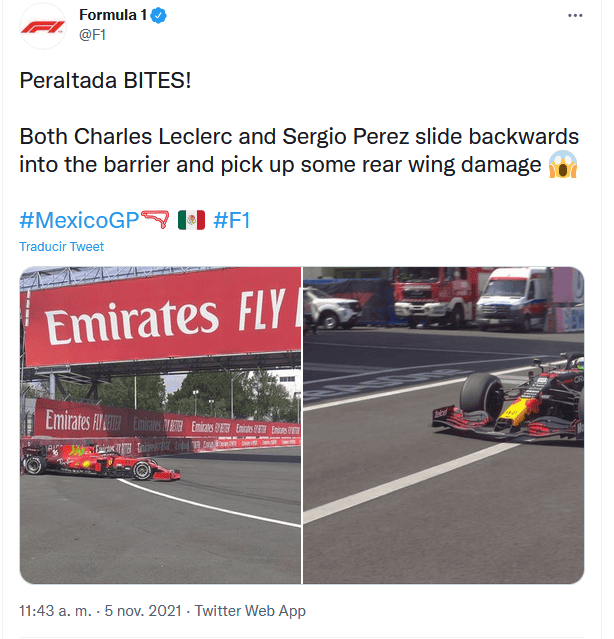This screenshot has height=639, width=614.
Task: Click the Formula 1 display name
Action: [113, 15]
